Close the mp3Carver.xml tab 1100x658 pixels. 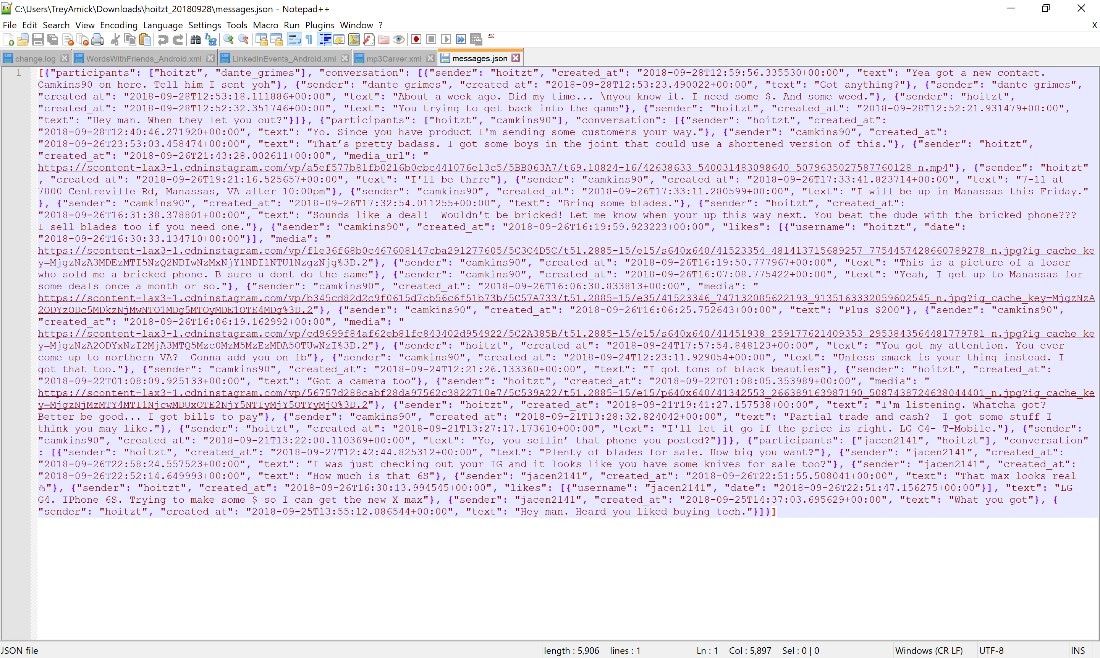click(x=431, y=58)
